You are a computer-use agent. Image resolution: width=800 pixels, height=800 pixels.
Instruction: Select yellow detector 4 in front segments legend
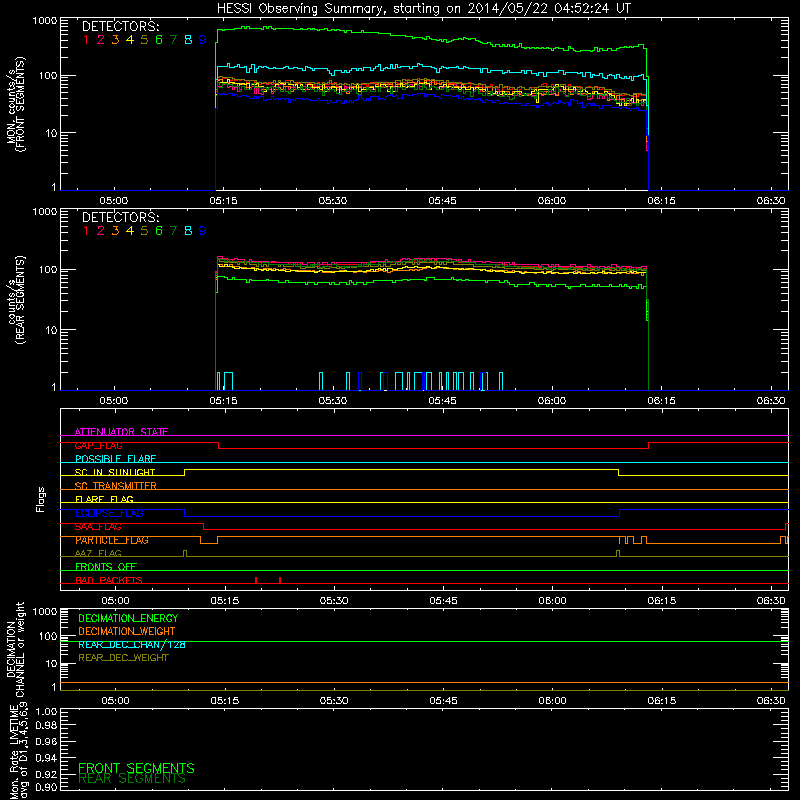click(130, 40)
